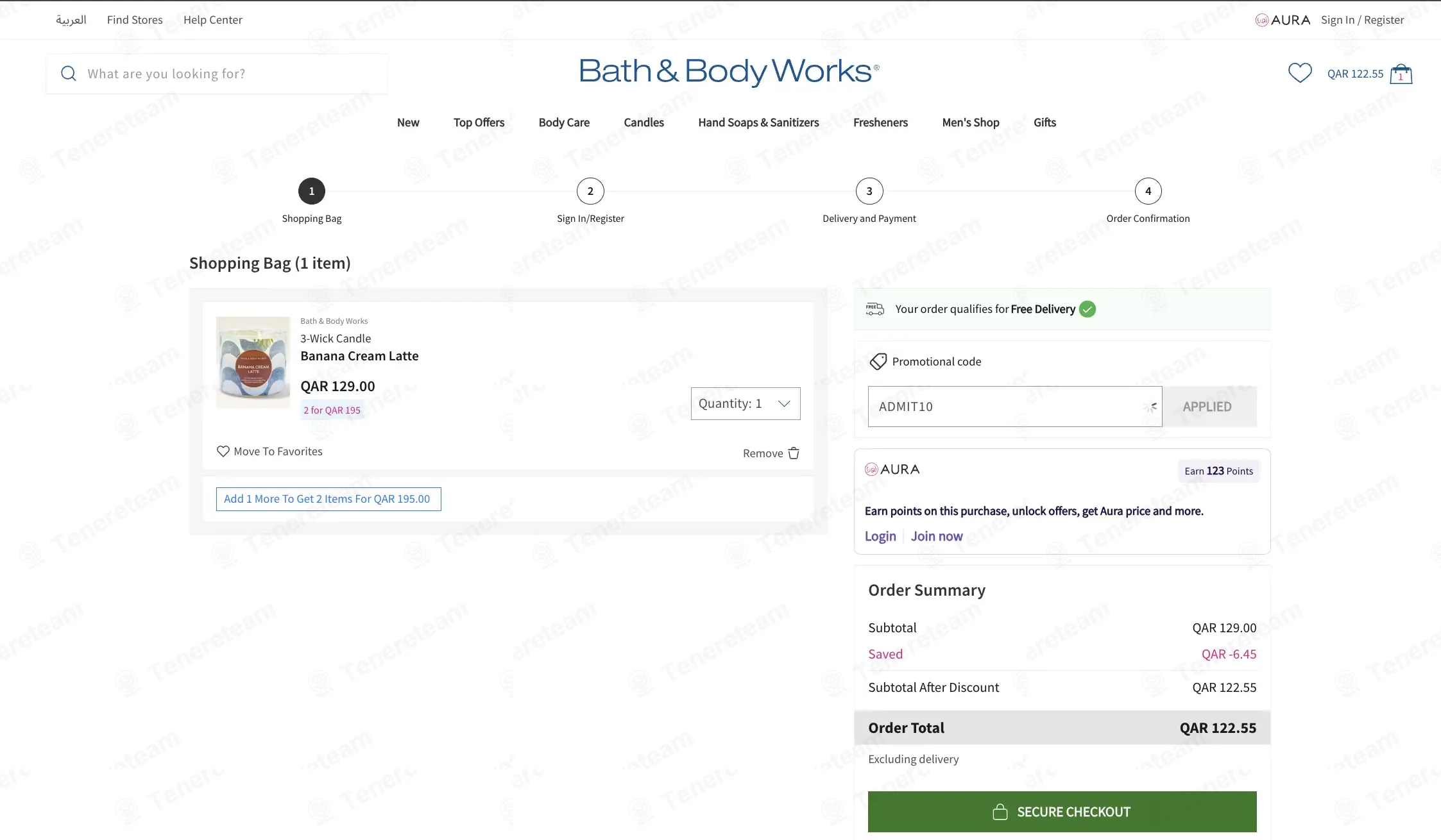Viewport: 1441px width, 840px height.
Task: Open the Men's Shop menu
Action: 971,122
